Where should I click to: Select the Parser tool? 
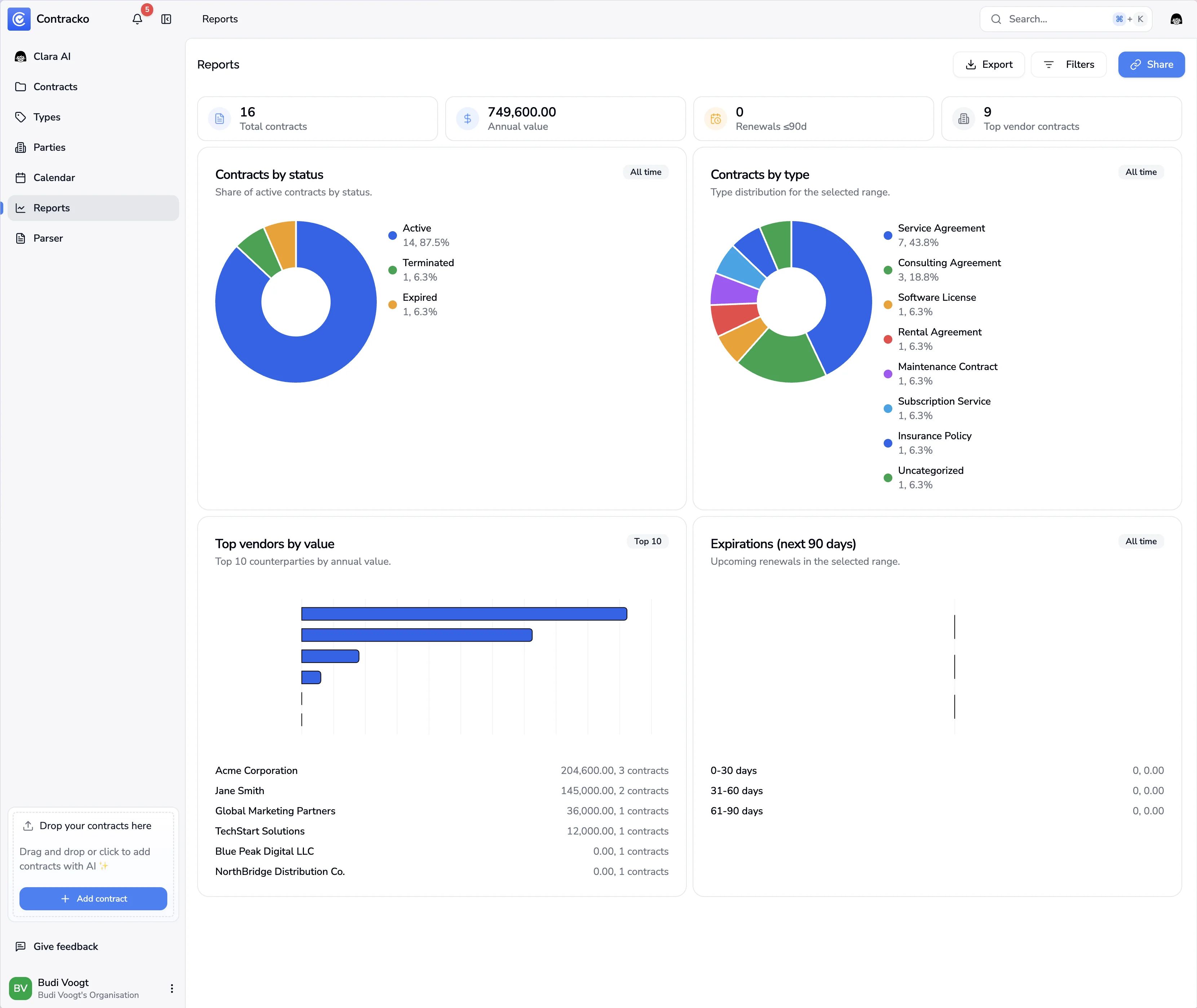point(48,238)
